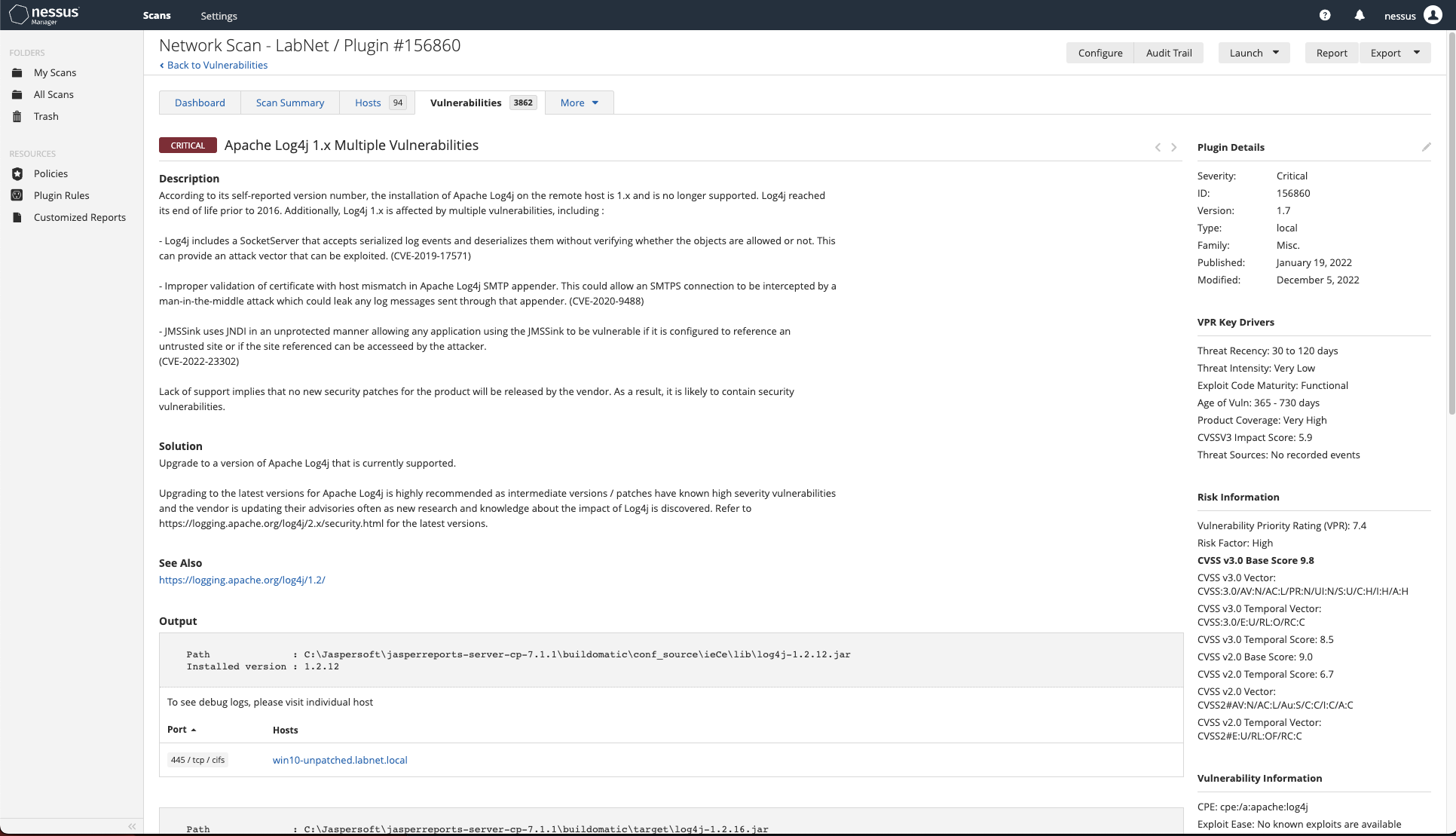Click 'Exploit Code Maturity: Functional' text
This screenshot has width=1456, height=836.
pos(1273,385)
